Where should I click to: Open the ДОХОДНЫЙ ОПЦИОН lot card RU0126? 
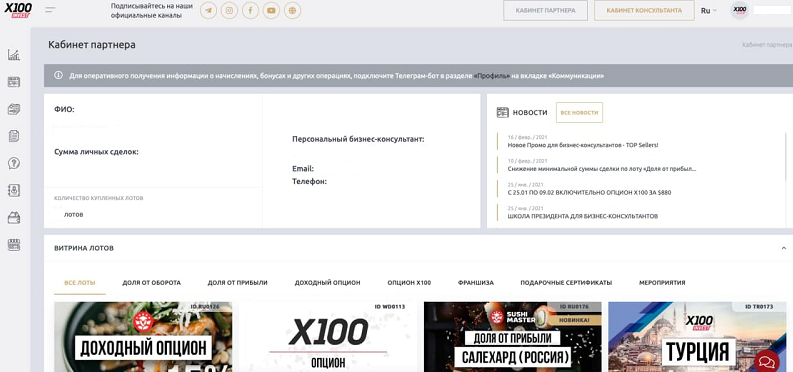[x=143, y=337]
